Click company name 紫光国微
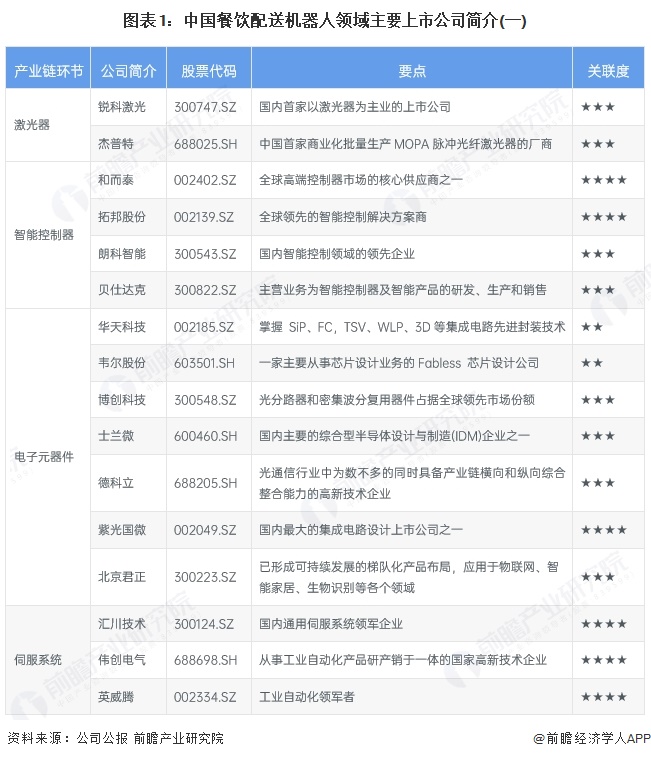 (122, 530)
